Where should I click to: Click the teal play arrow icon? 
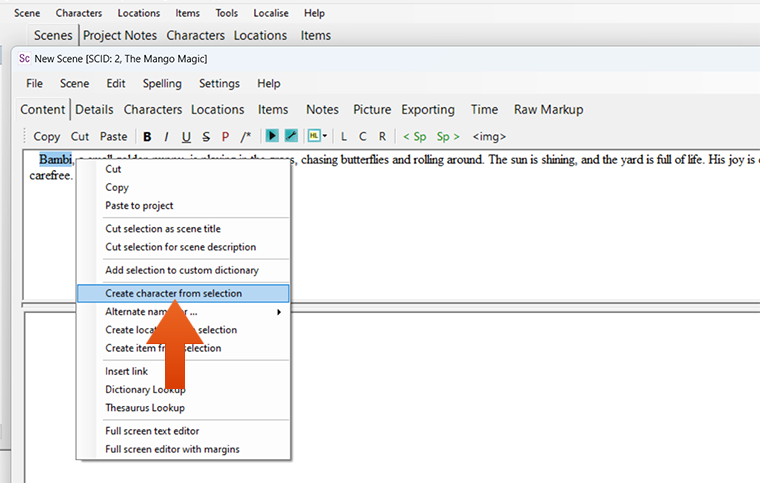(272, 136)
